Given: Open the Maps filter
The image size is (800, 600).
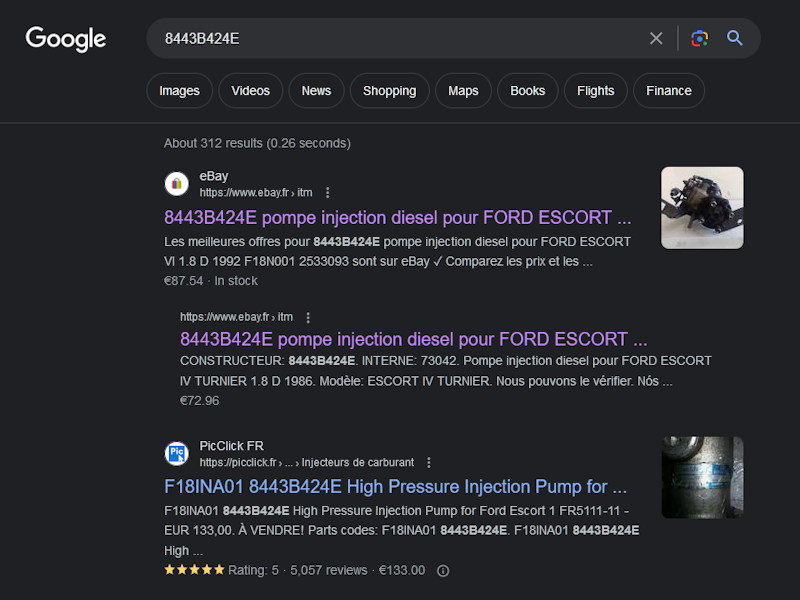Looking at the screenshot, I should click(463, 91).
